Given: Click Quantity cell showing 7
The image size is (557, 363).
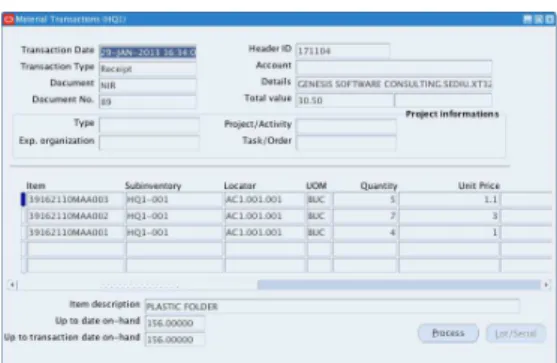Looking at the screenshot, I should coord(366,216).
